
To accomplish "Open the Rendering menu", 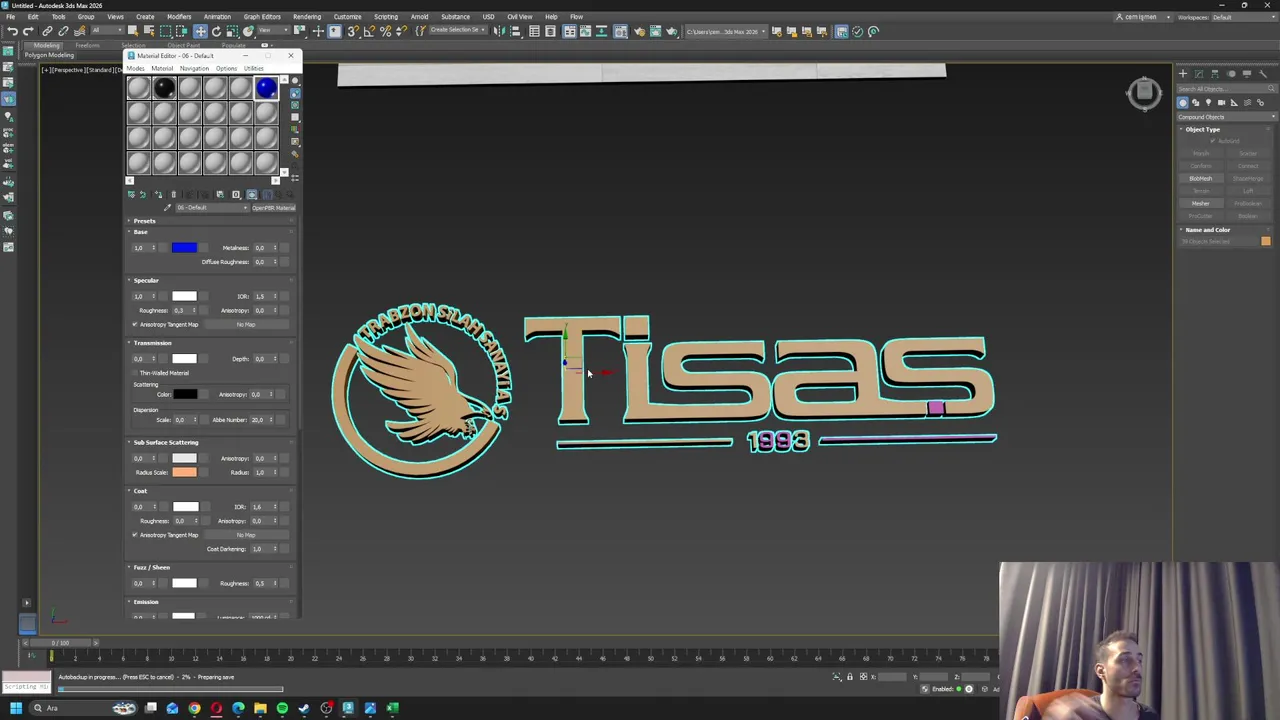I will [x=307, y=17].
